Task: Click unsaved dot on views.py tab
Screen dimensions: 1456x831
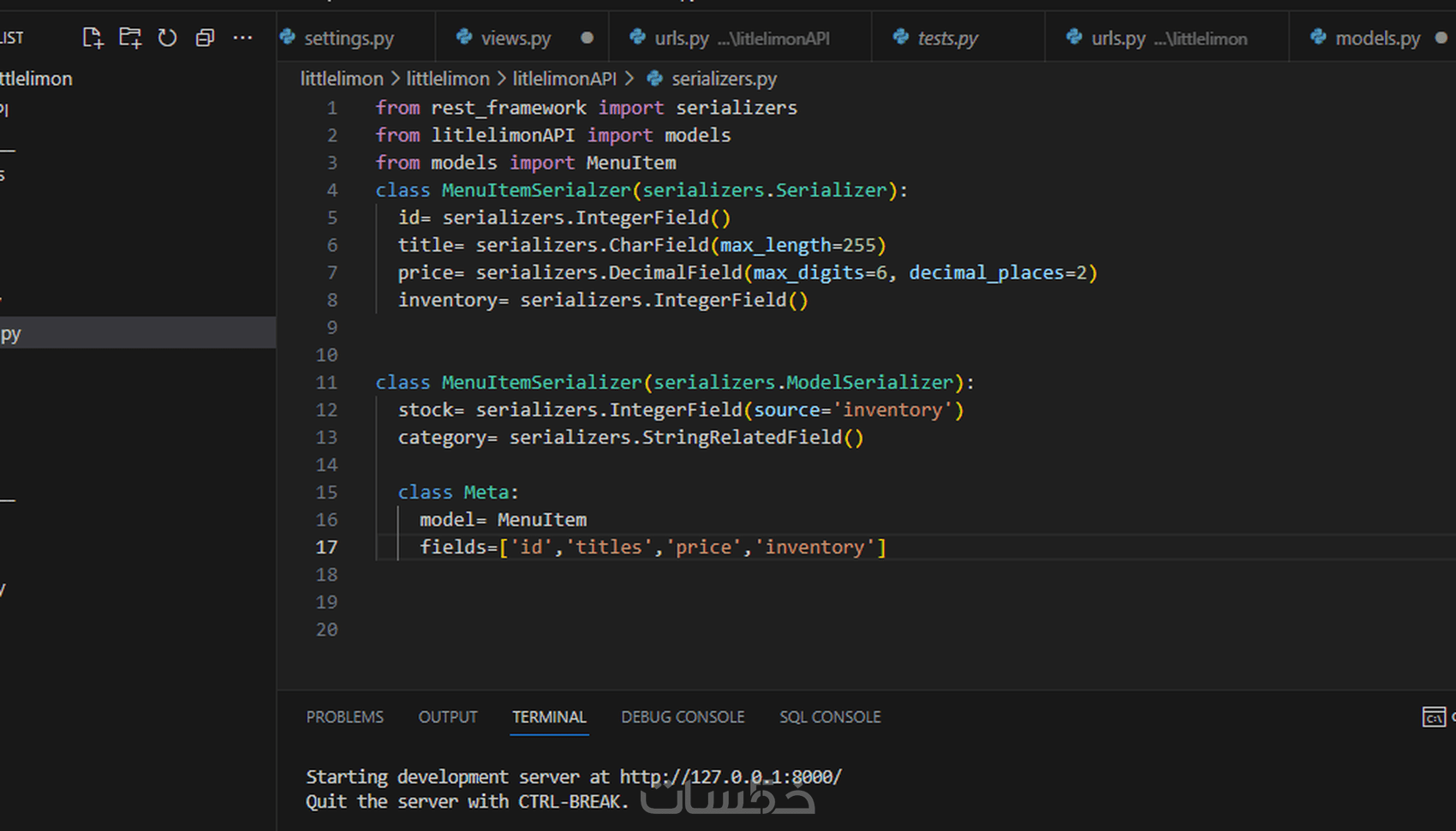Action: coord(587,38)
